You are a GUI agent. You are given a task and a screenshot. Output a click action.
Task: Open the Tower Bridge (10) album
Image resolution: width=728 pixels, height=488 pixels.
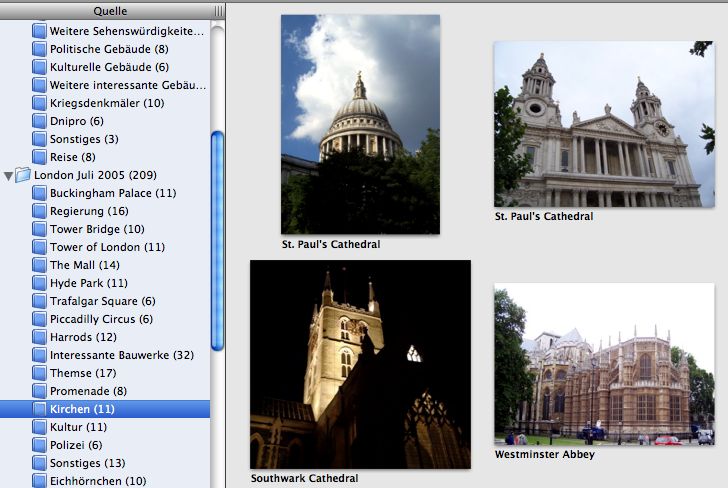105,229
